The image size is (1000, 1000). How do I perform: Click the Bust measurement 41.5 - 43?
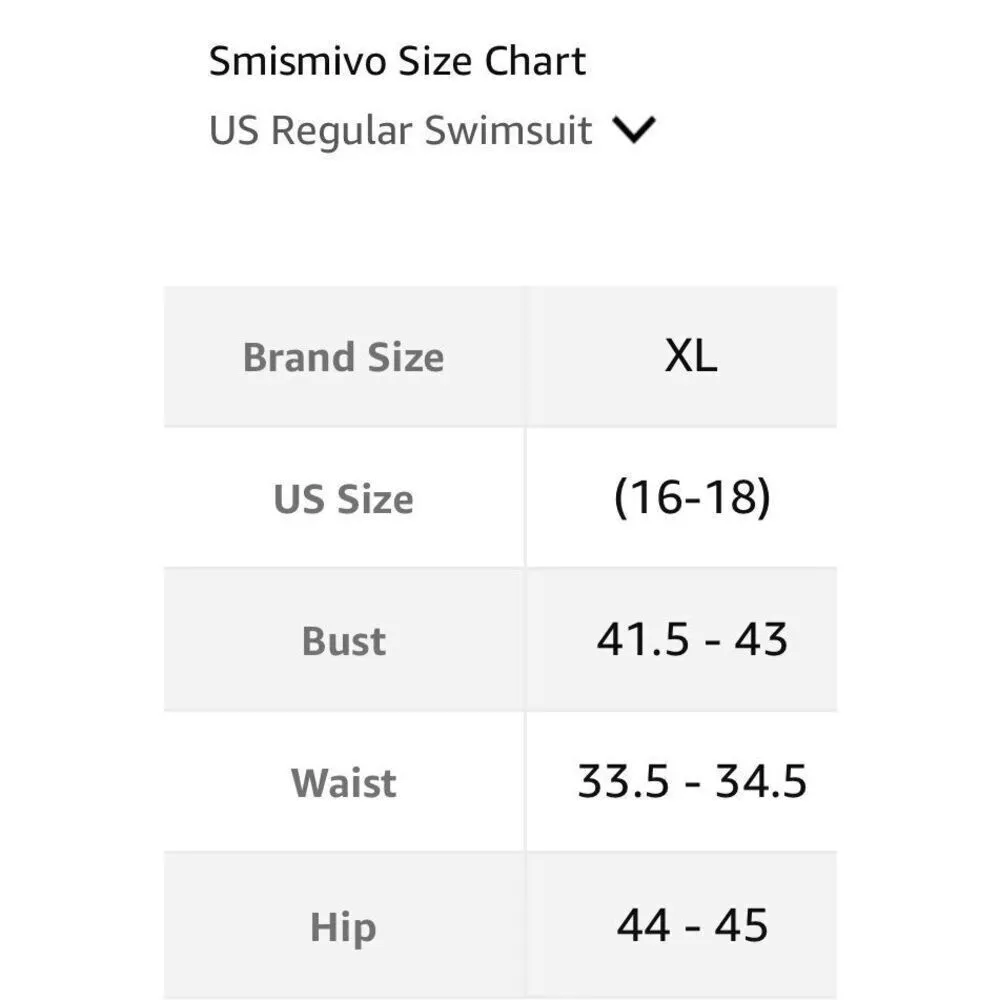[x=692, y=641]
